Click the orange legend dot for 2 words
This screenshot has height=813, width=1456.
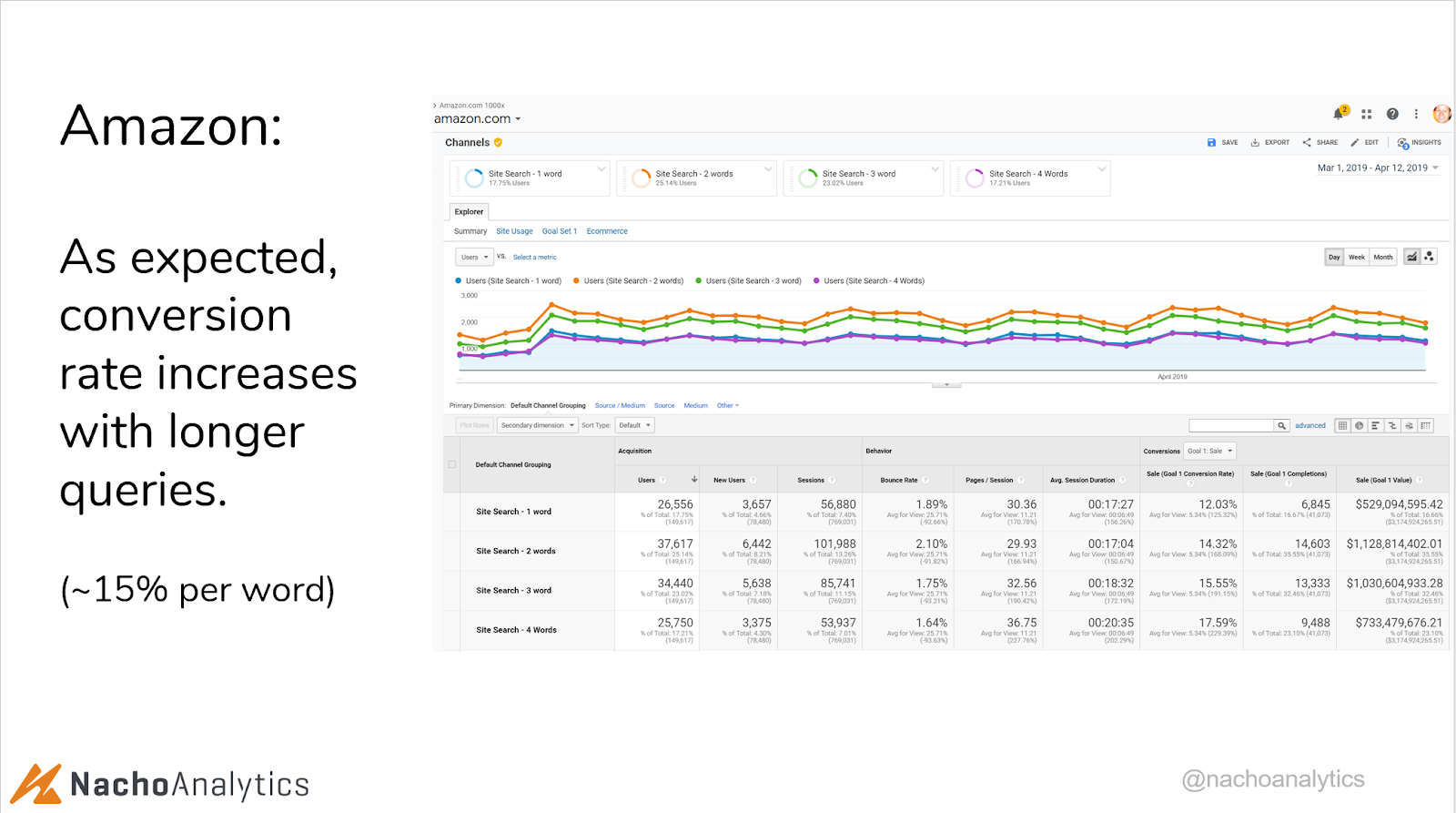[576, 281]
